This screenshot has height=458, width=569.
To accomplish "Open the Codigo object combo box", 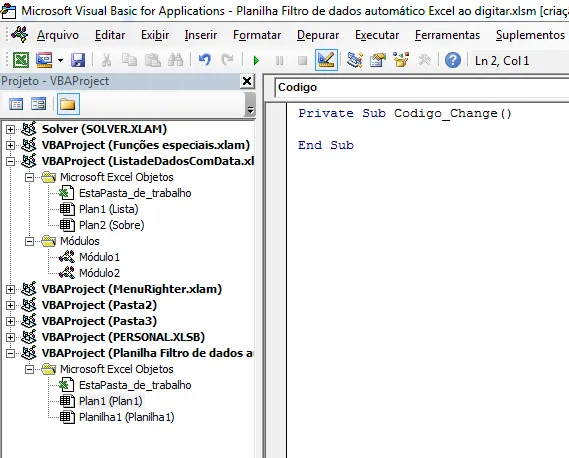I will pos(421,87).
